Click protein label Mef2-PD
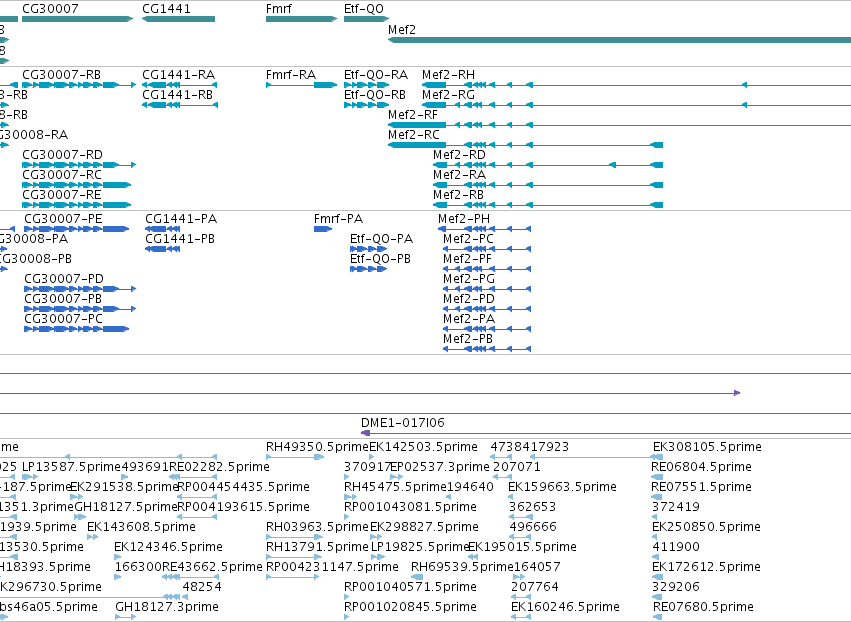 469,299
